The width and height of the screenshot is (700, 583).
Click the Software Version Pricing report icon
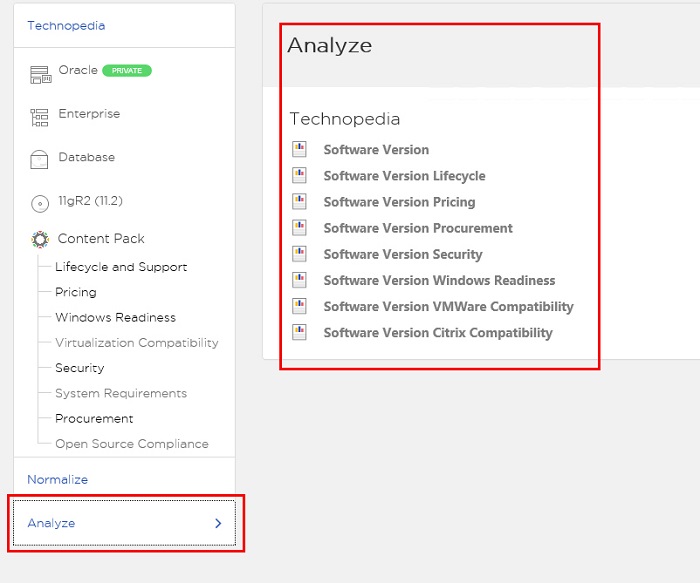point(299,201)
